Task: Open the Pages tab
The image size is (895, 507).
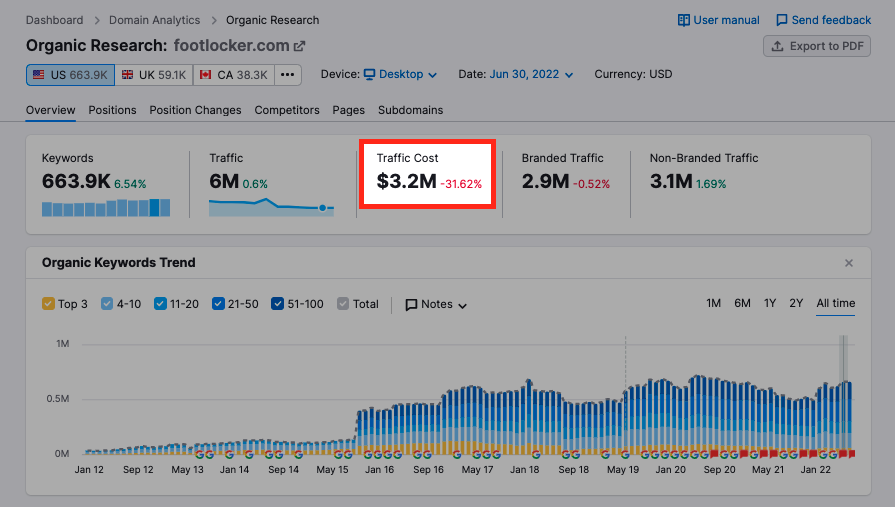Action: 349,110
